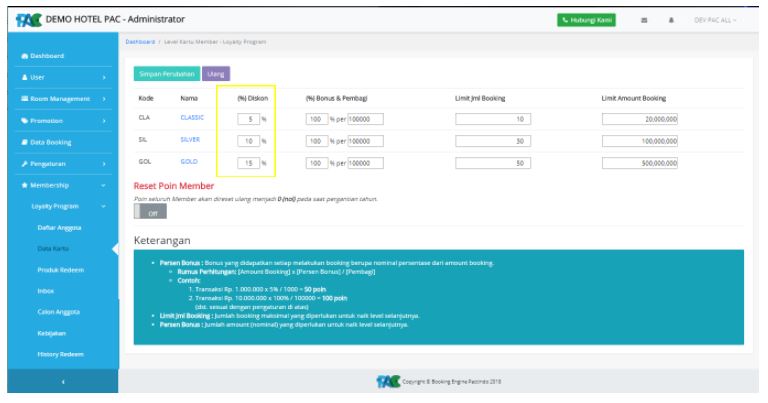Viewport: 768px width, 403px height.
Task: Collapse the sidebar with the bottom arrow
Action: click(x=63, y=381)
